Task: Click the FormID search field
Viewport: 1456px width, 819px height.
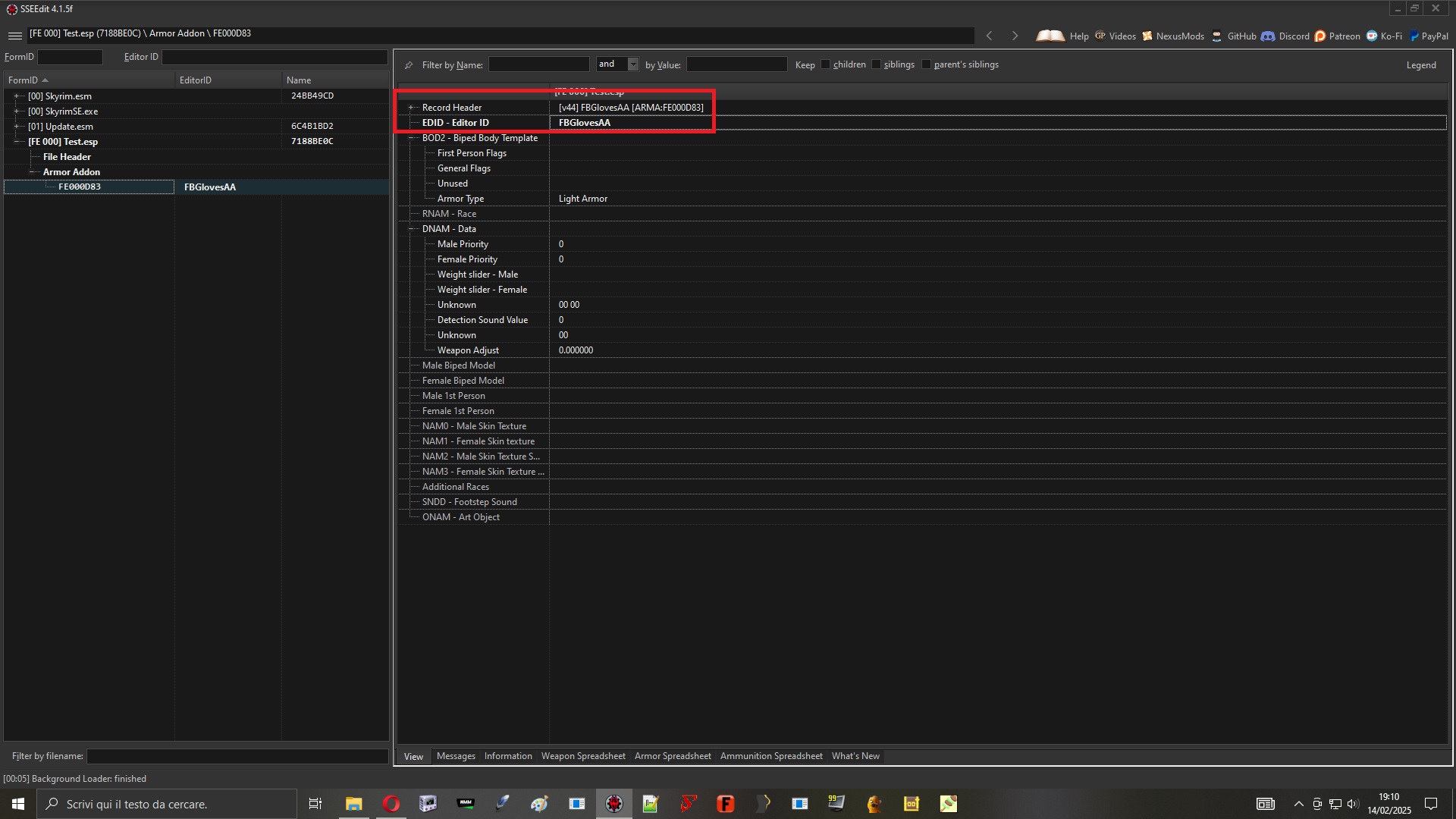Action: coord(70,57)
